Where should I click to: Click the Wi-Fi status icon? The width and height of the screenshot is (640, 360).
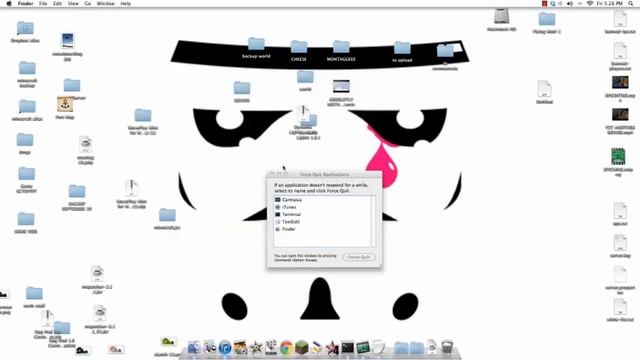(x=589, y=3)
